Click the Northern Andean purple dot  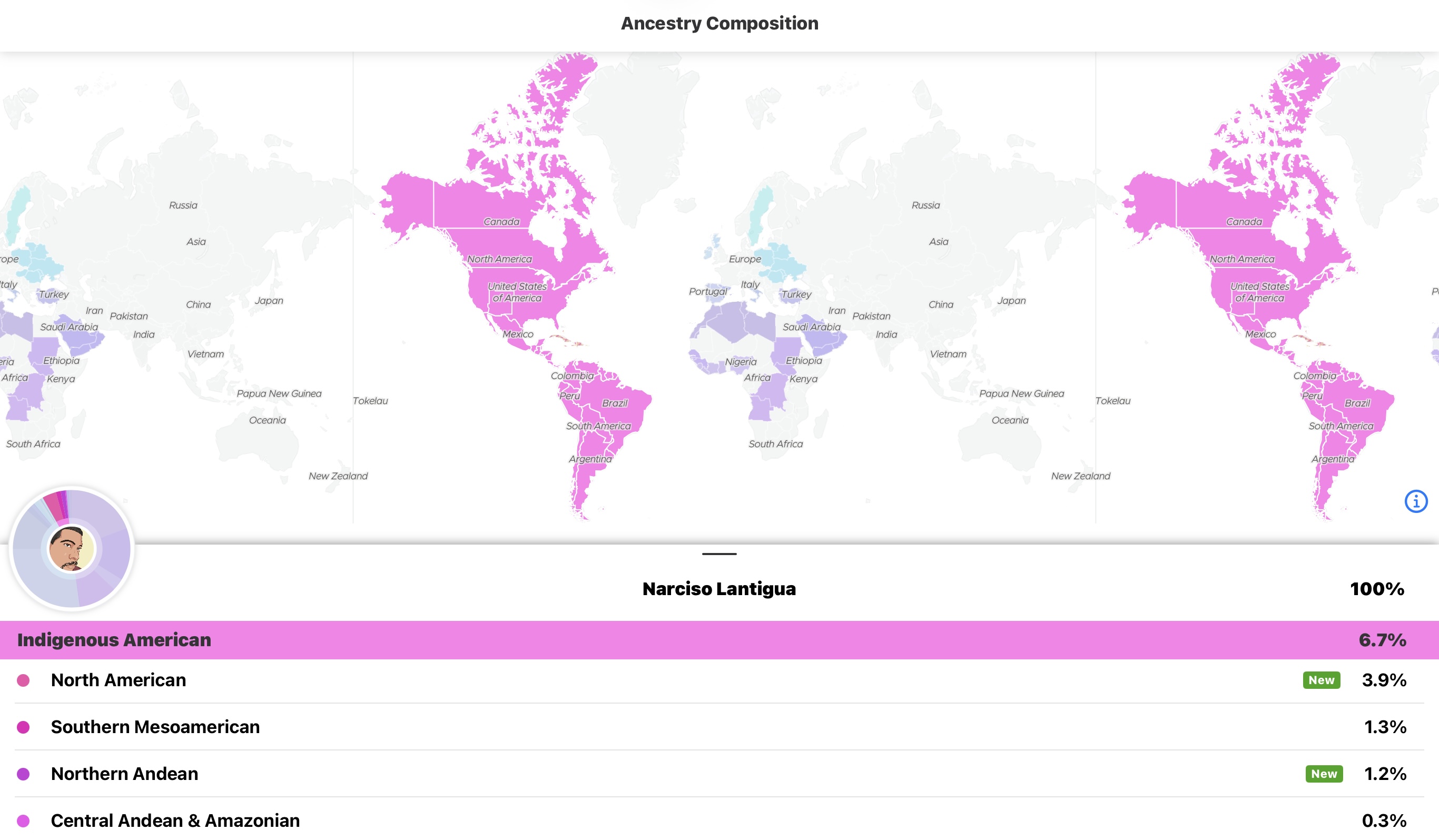23,774
